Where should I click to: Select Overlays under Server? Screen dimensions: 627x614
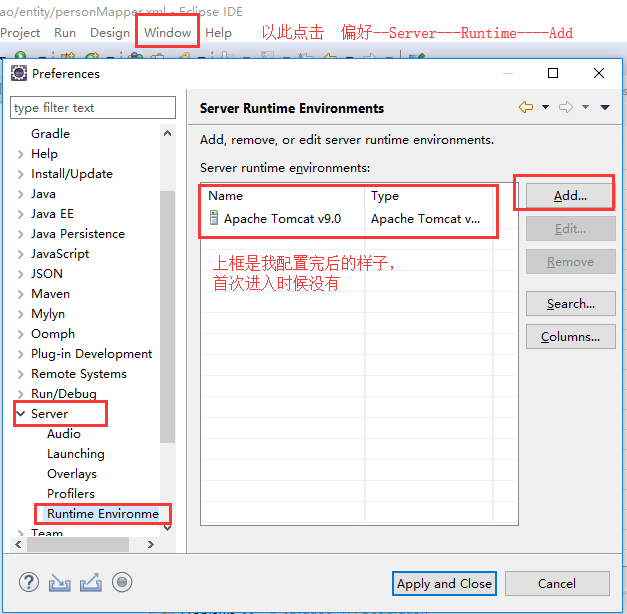coord(72,474)
